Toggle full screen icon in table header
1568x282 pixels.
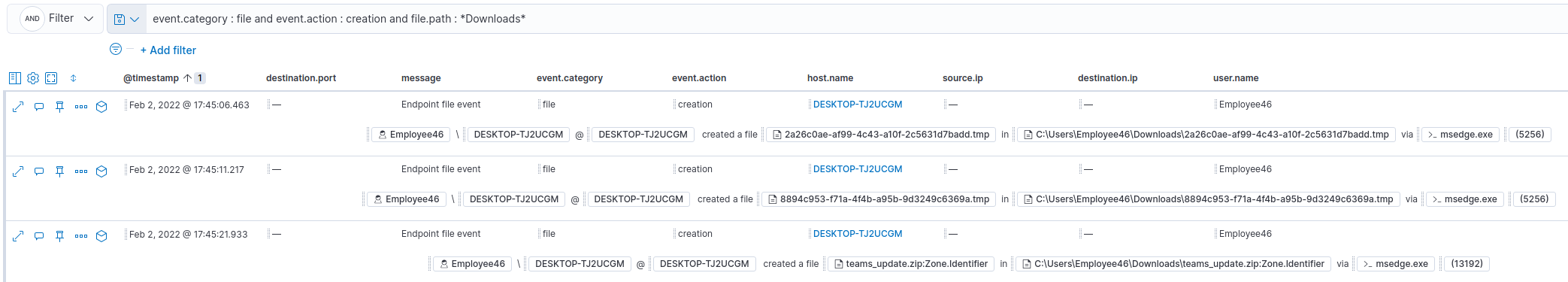[51, 78]
